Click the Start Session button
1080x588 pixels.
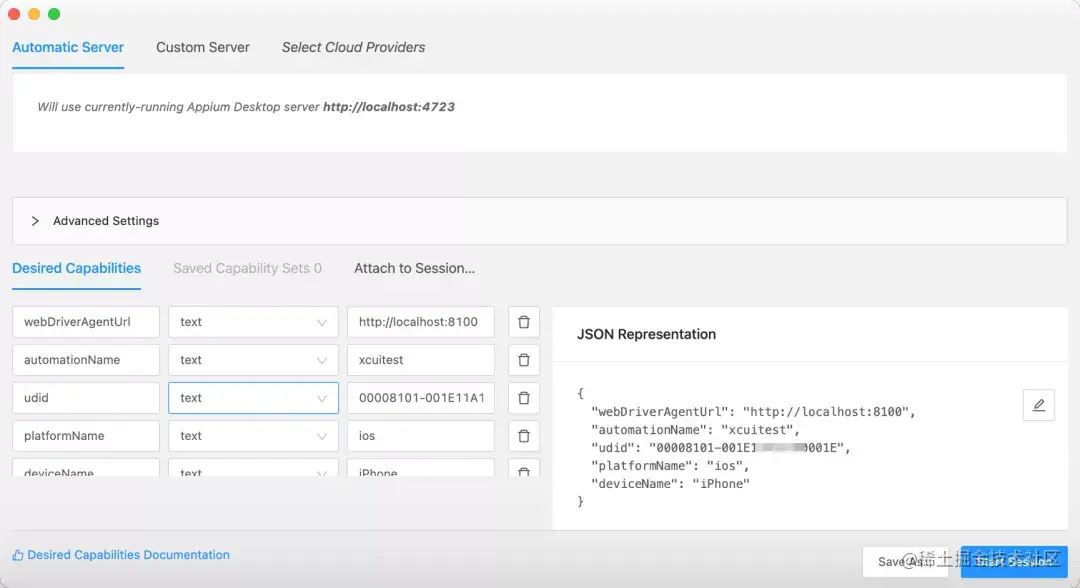tap(1014, 561)
